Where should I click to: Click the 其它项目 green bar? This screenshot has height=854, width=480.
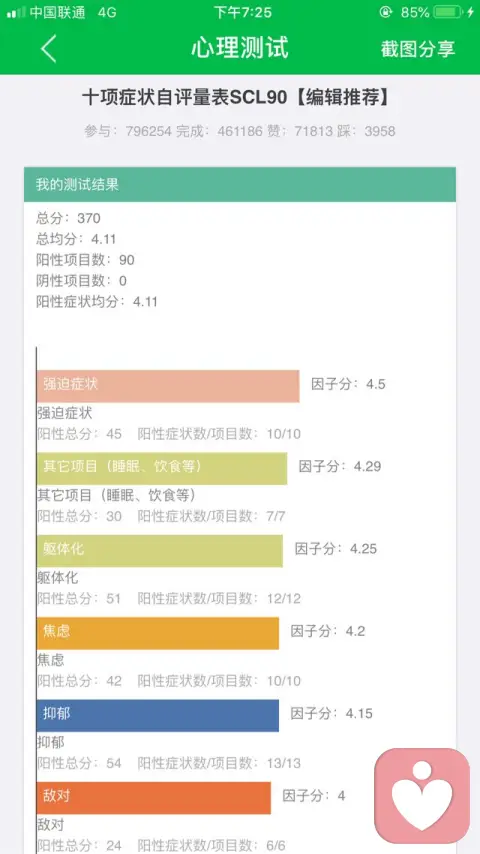(x=162, y=468)
